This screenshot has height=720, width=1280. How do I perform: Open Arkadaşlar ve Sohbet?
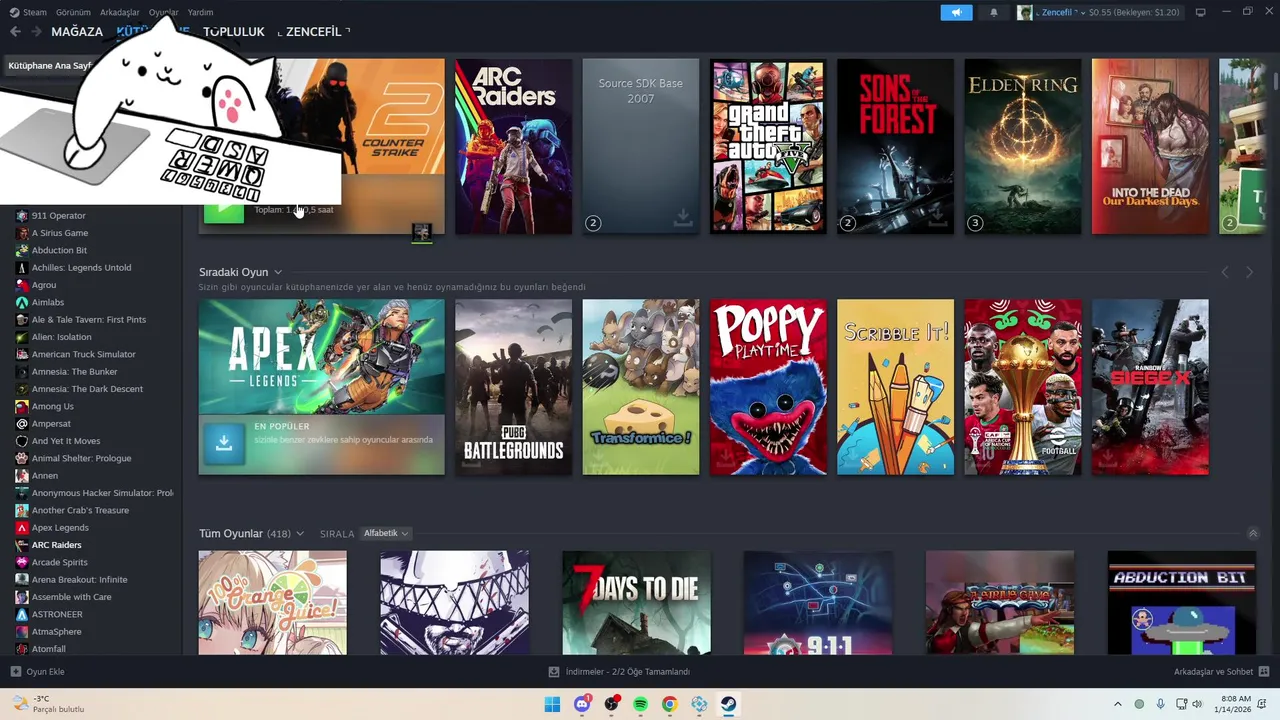pos(1222,672)
